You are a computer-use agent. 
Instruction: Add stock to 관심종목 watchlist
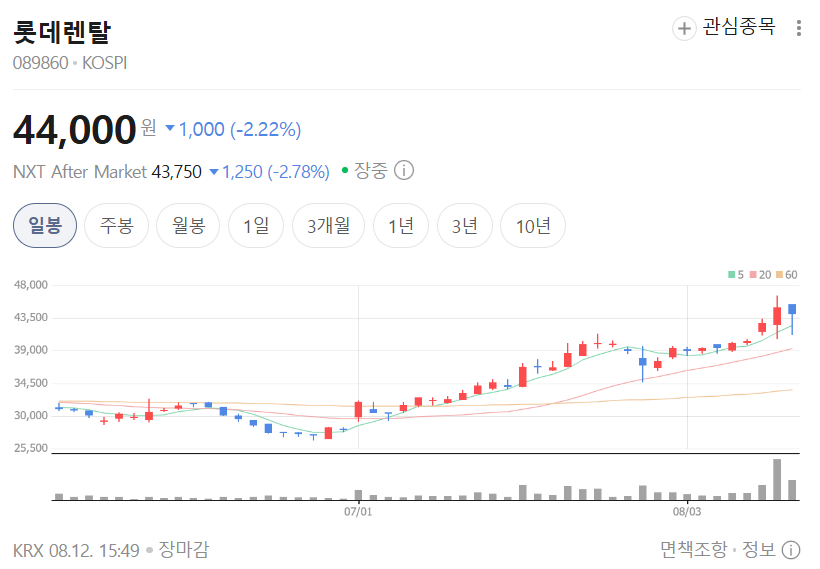[724, 27]
